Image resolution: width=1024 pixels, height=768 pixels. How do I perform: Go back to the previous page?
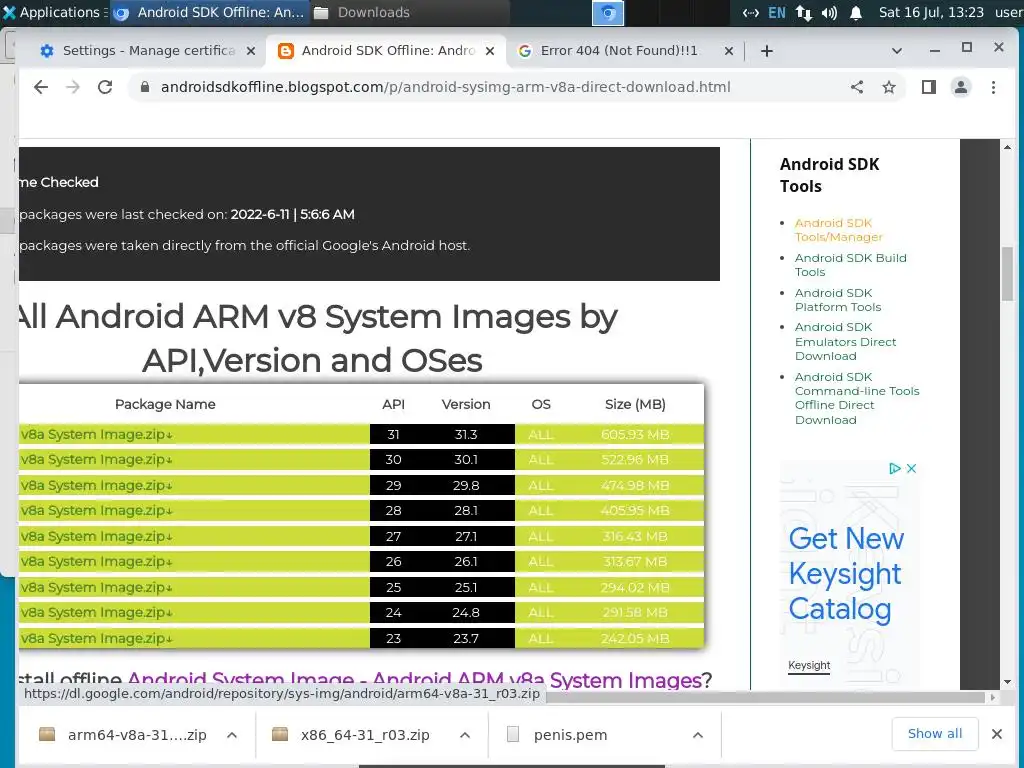click(41, 87)
